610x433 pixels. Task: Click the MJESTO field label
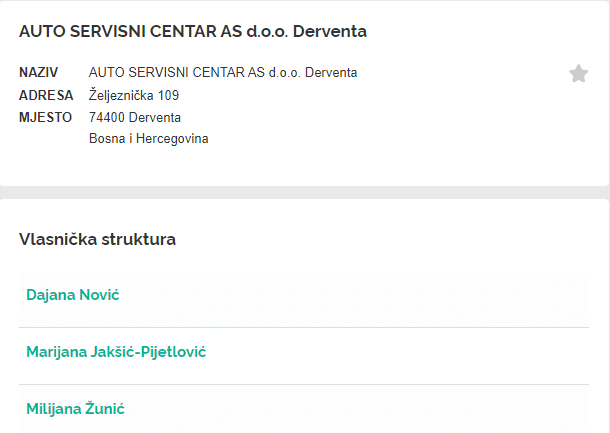(x=46, y=117)
